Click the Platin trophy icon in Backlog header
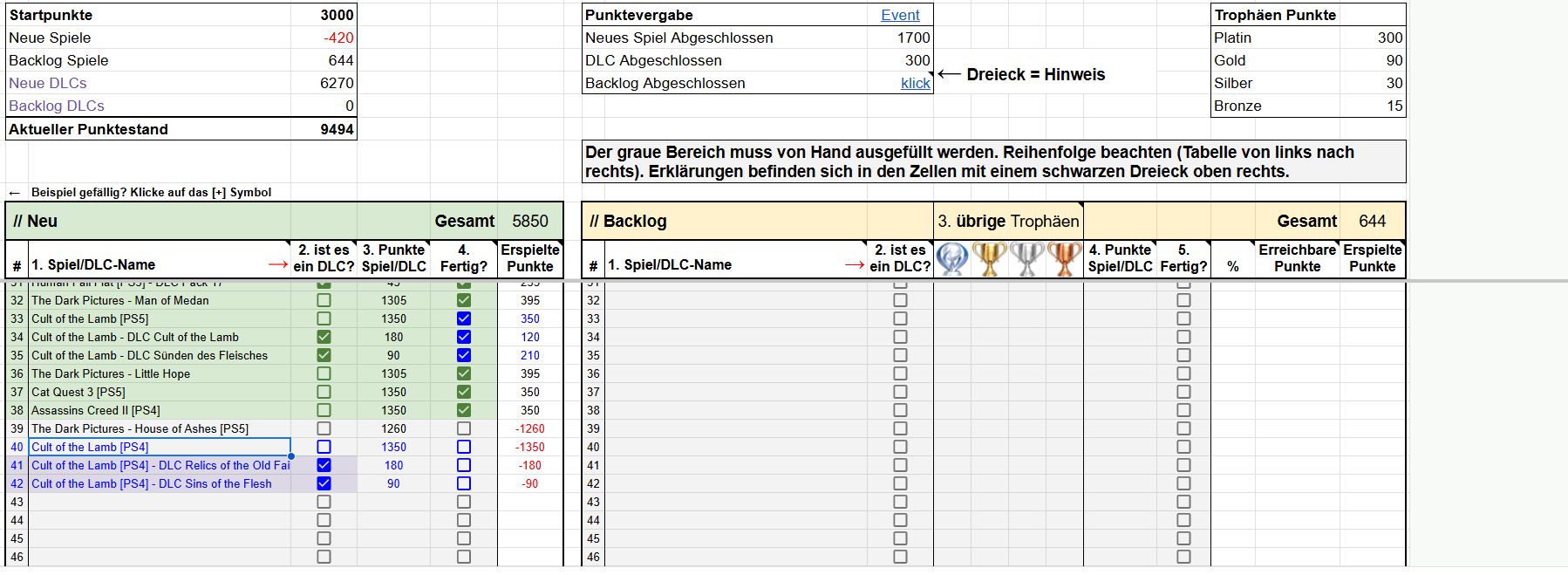Viewport: 1568px width, 575px height. [952, 260]
